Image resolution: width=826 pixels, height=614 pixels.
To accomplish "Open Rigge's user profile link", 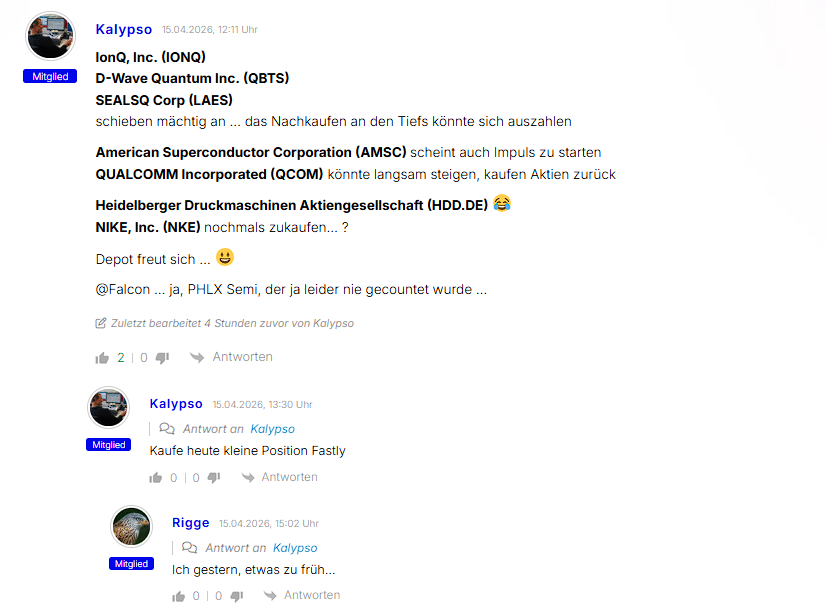I will [191, 523].
